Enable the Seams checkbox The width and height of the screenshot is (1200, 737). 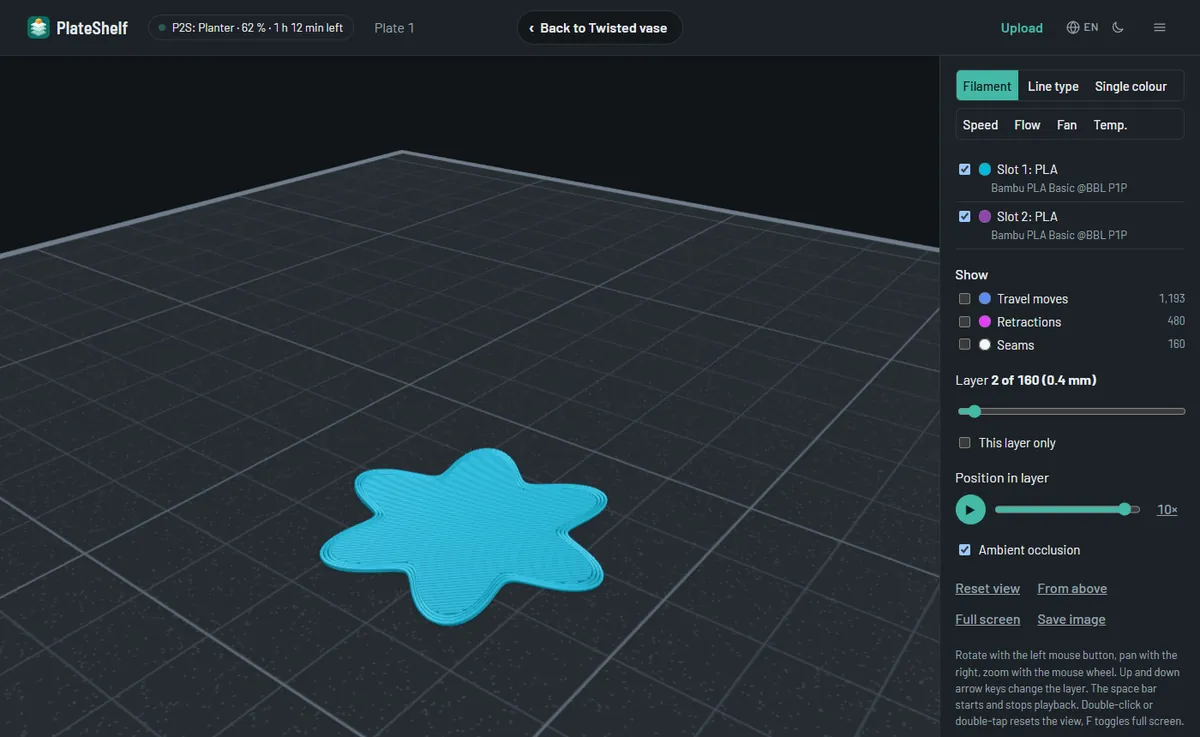pos(965,345)
